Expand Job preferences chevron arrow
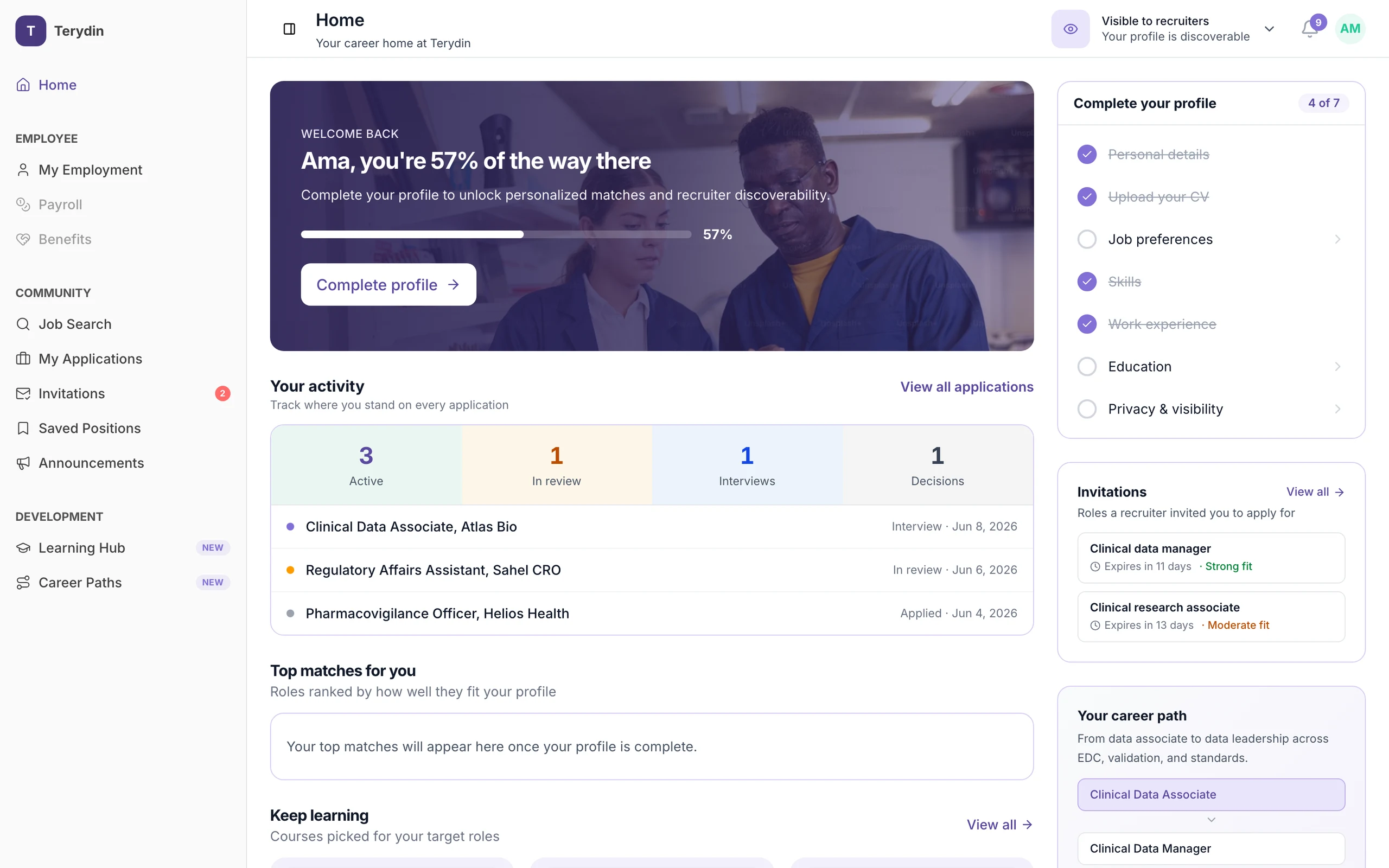The height and width of the screenshot is (868, 1389). click(x=1337, y=239)
